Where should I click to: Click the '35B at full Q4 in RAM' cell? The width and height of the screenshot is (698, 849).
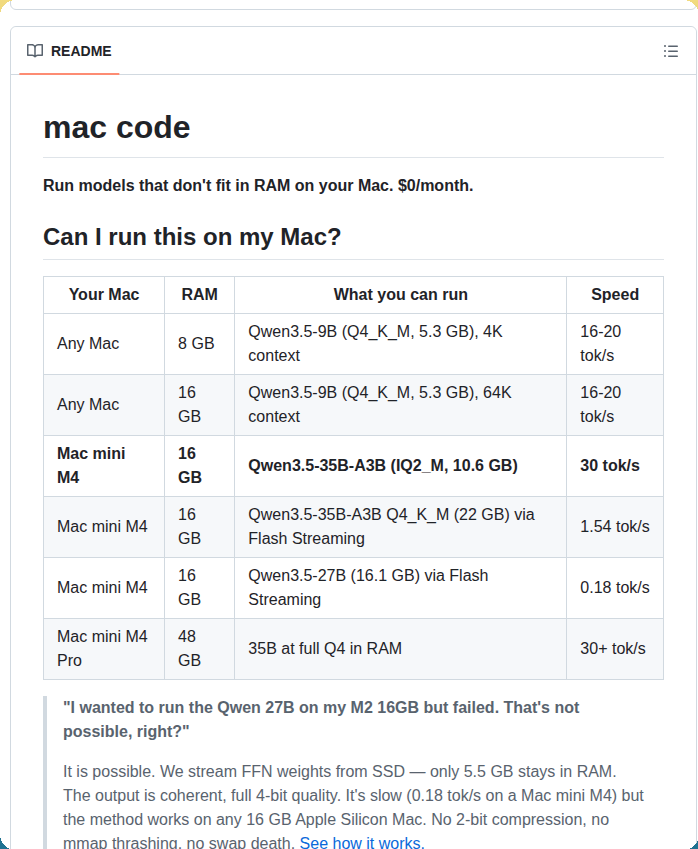tap(400, 649)
